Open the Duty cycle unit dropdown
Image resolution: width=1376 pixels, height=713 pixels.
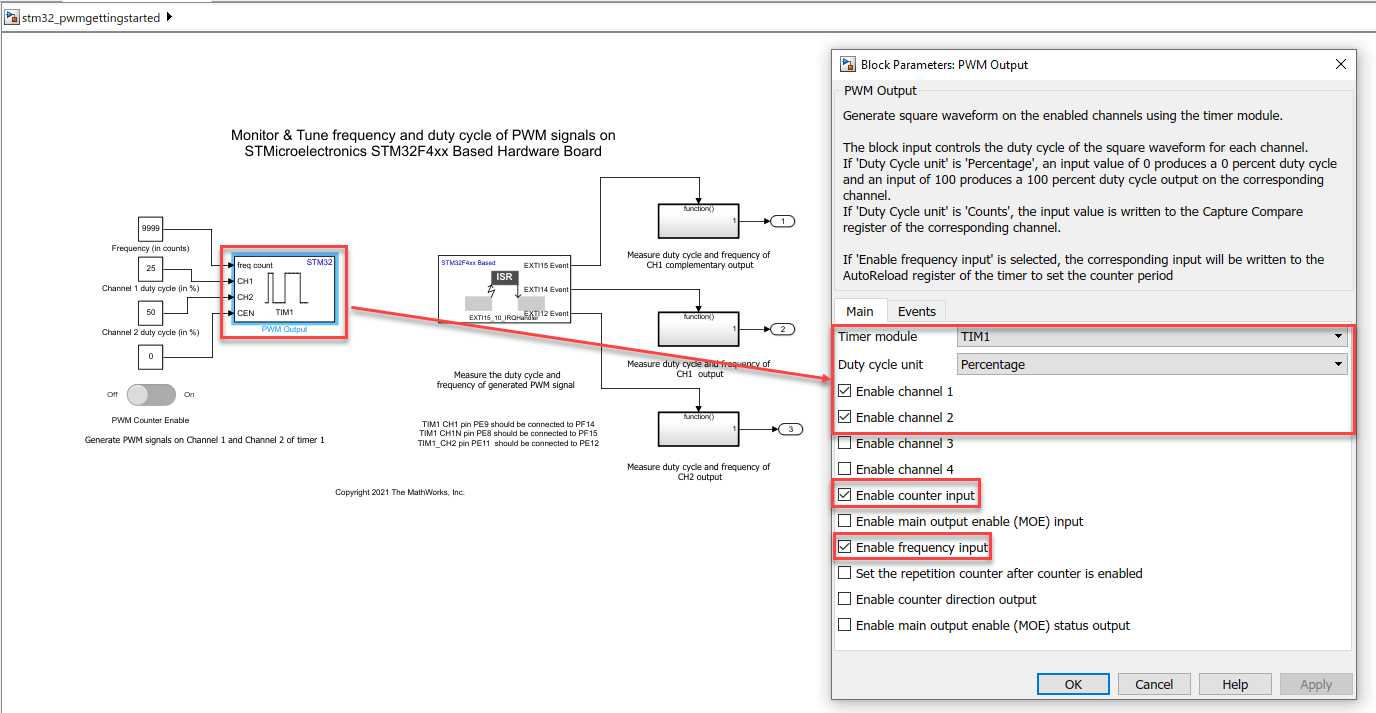[1151, 365]
